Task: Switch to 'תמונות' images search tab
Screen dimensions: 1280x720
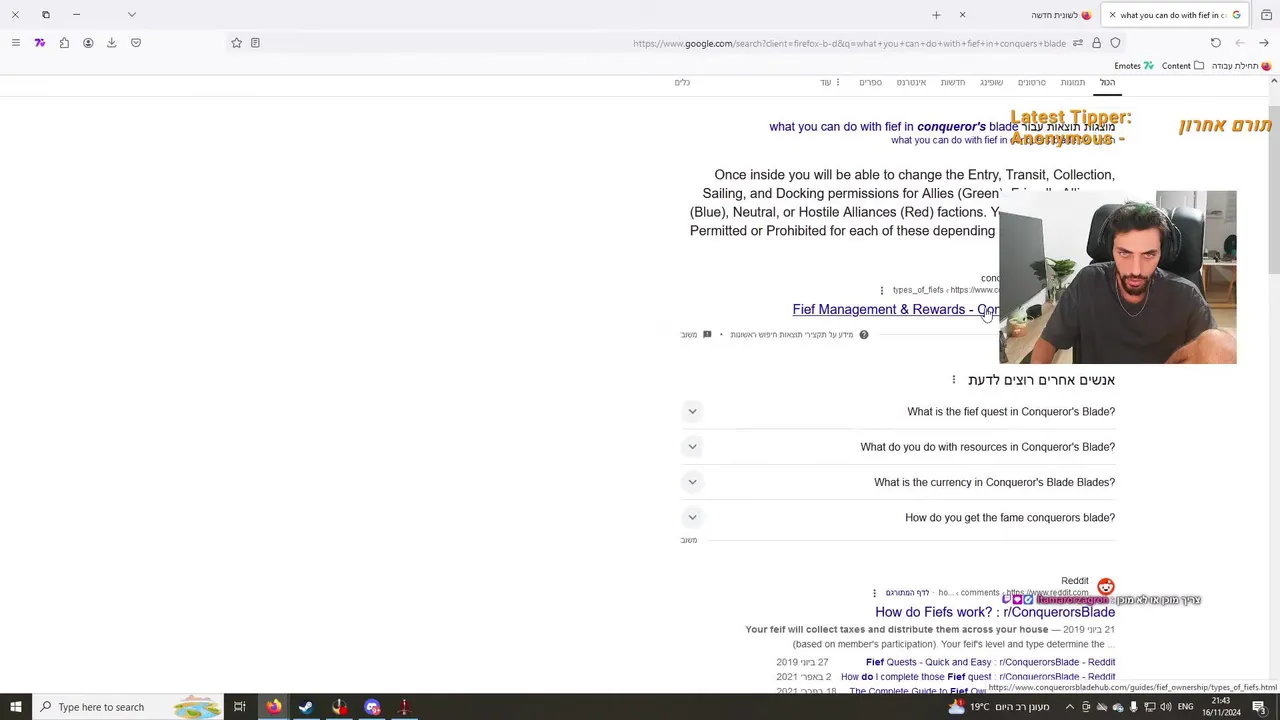Action: pos(1073,83)
